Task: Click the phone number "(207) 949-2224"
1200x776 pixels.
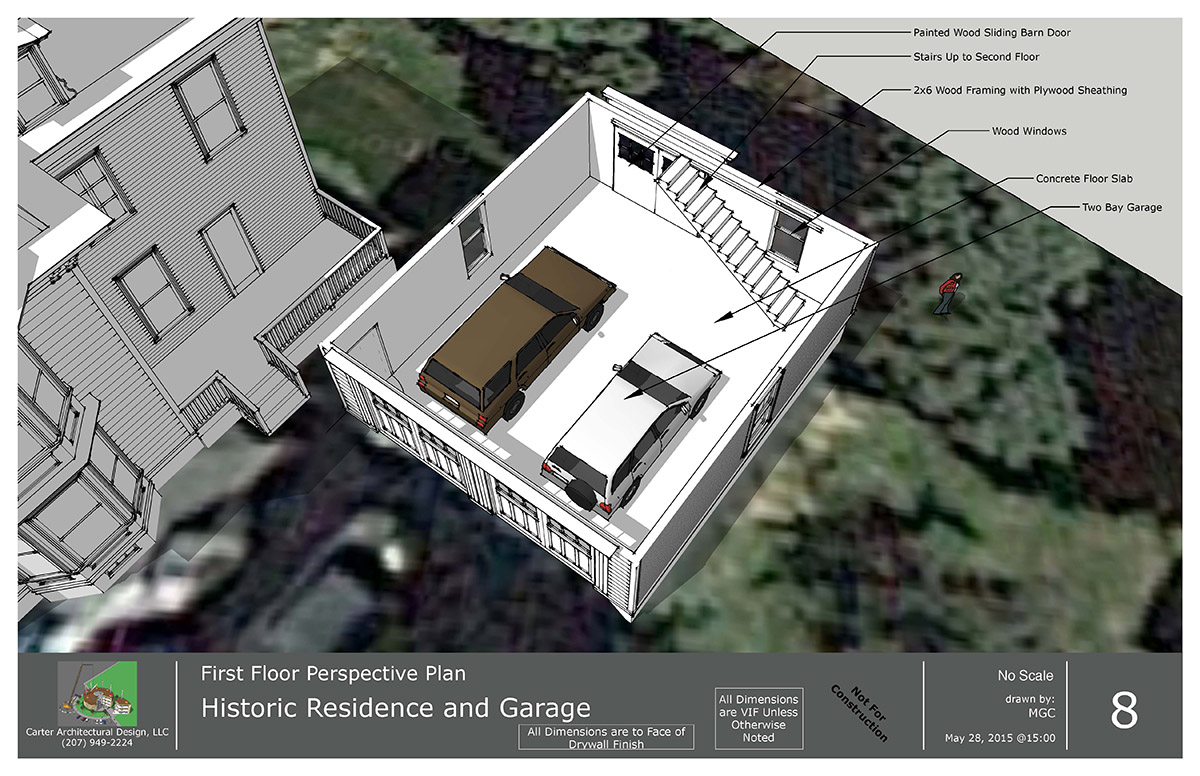Action: pos(98,744)
